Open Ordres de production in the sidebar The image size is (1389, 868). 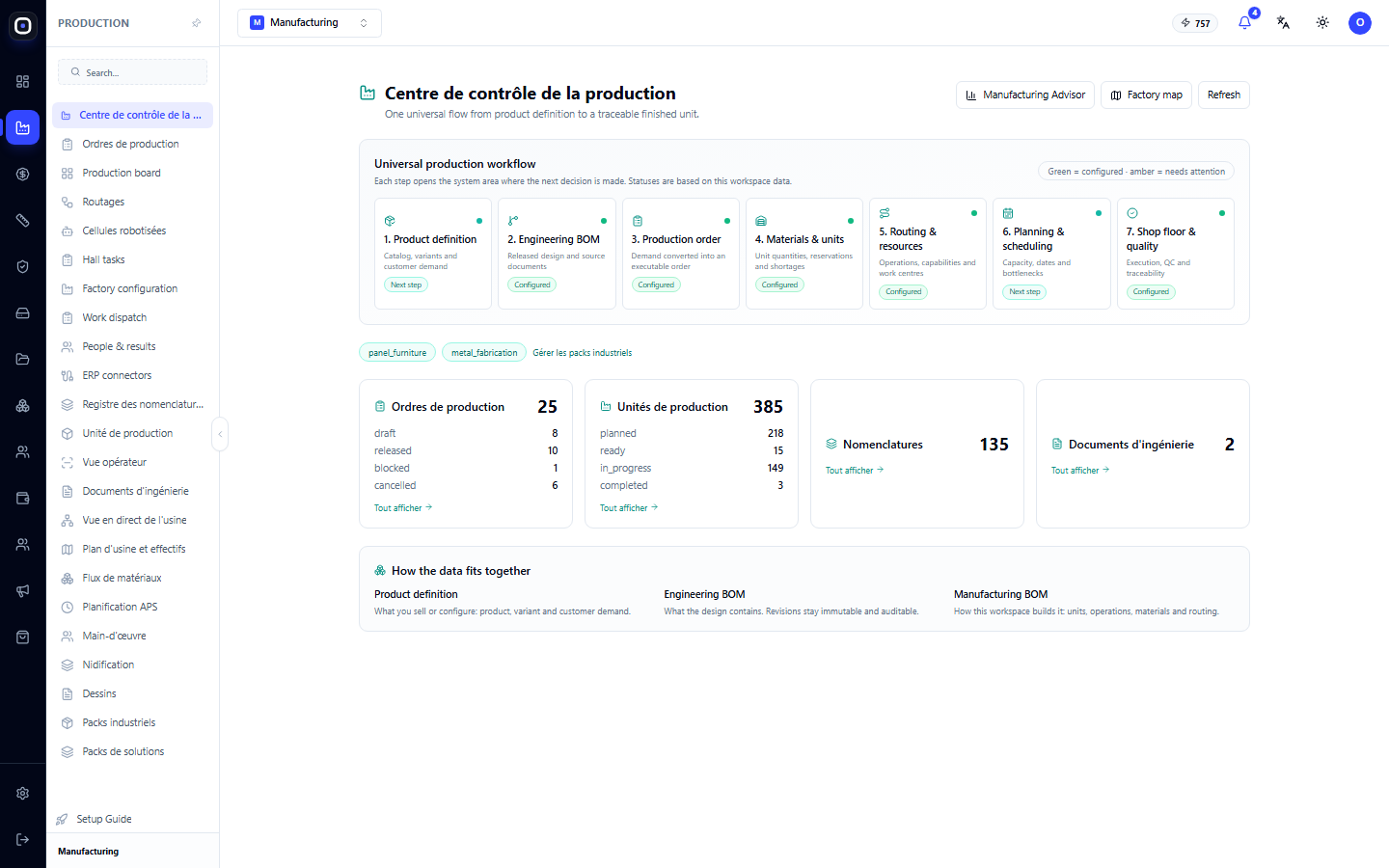coord(133,144)
